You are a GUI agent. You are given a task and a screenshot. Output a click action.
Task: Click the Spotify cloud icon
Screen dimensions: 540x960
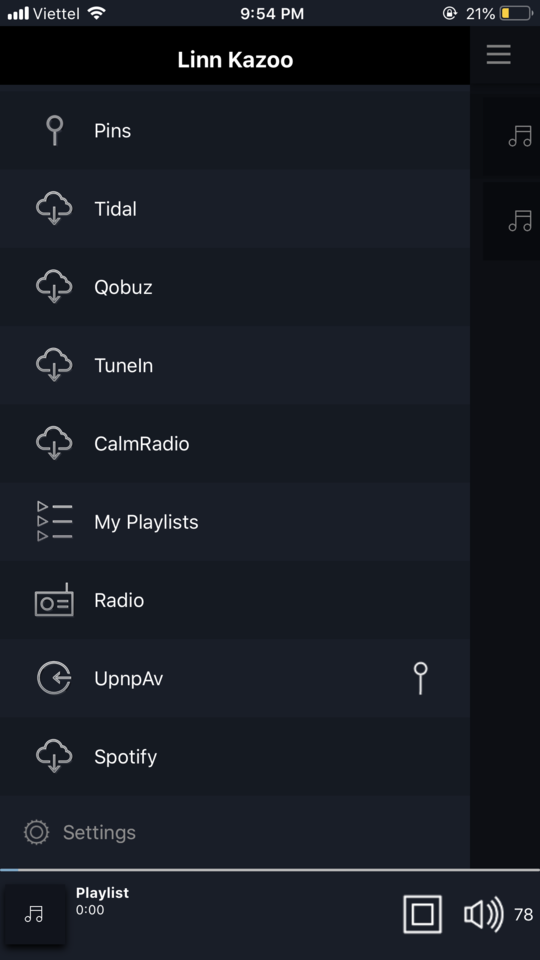pyautogui.click(x=54, y=756)
